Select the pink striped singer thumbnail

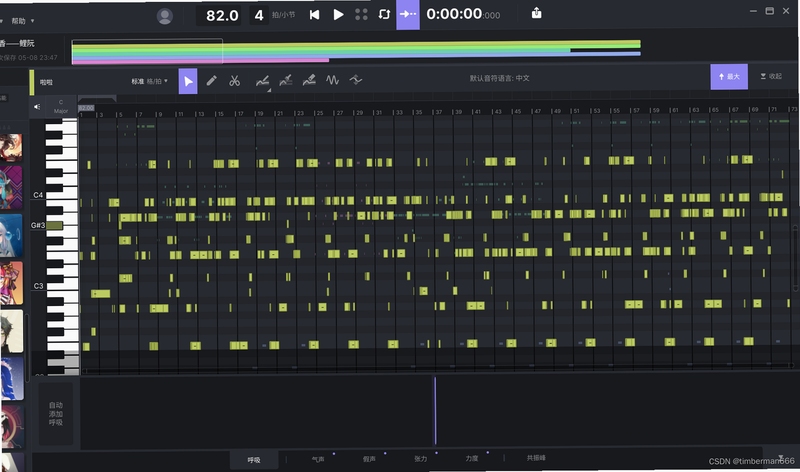click(x=11, y=283)
